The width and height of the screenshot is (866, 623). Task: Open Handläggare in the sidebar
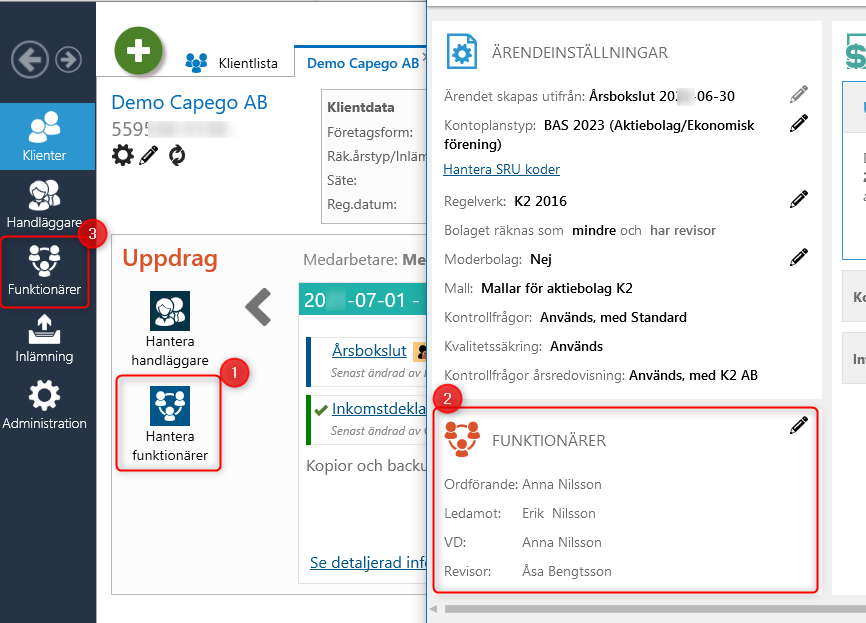44,204
